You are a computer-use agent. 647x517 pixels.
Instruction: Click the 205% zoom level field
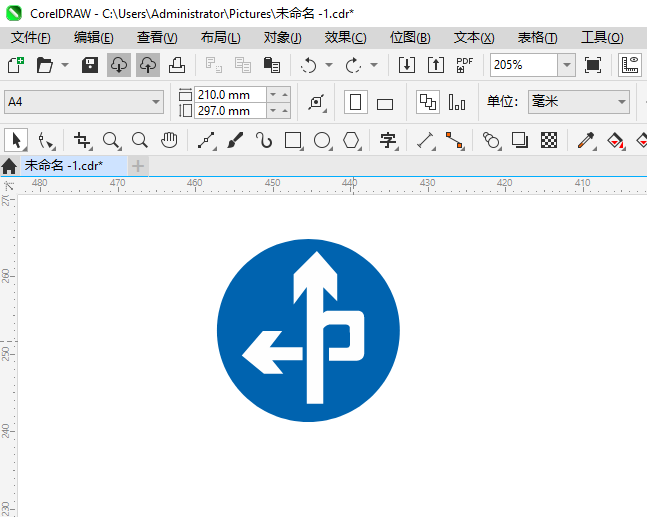coord(524,65)
